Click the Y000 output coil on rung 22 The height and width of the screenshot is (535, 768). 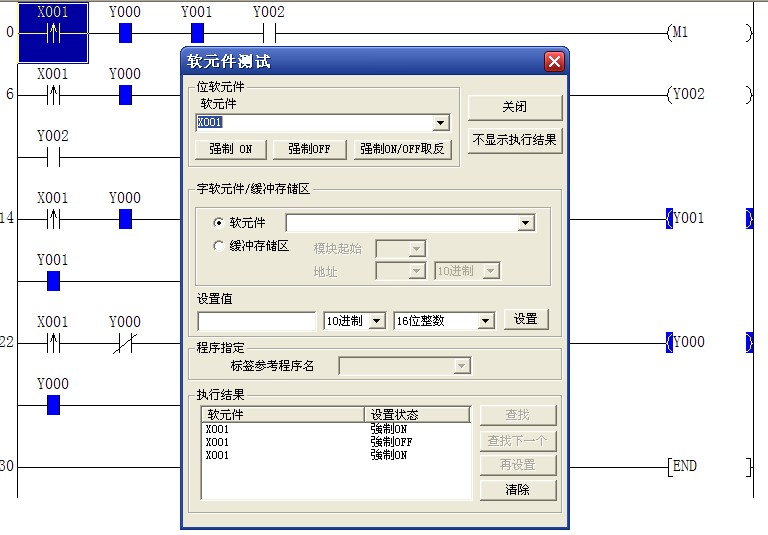pyautogui.click(x=686, y=342)
